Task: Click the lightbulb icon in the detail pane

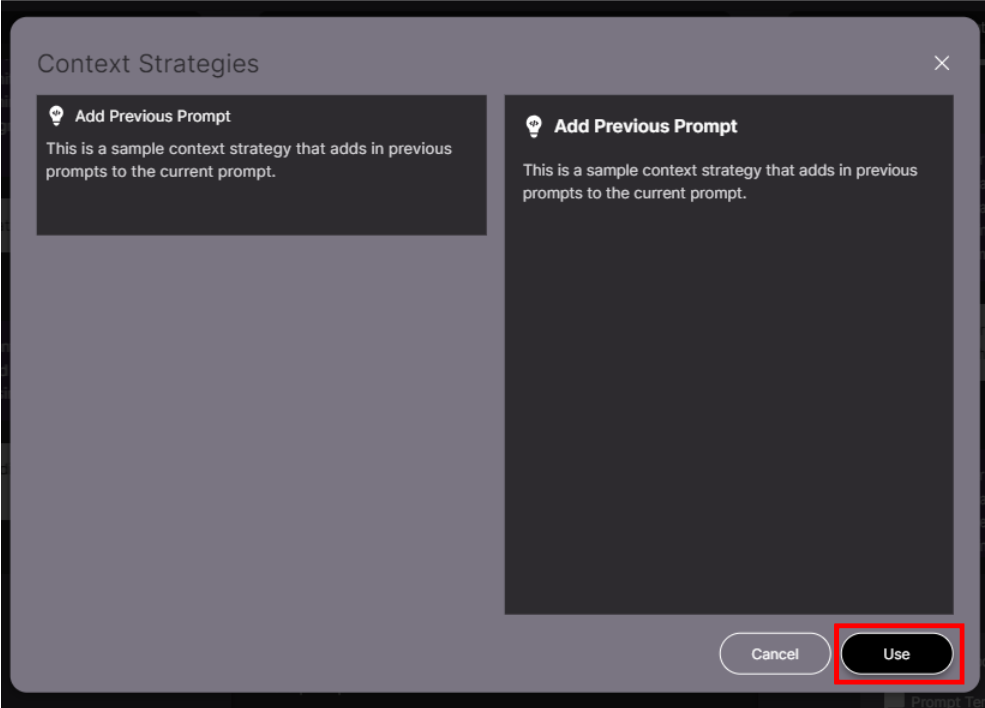Action: [x=534, y=126]
